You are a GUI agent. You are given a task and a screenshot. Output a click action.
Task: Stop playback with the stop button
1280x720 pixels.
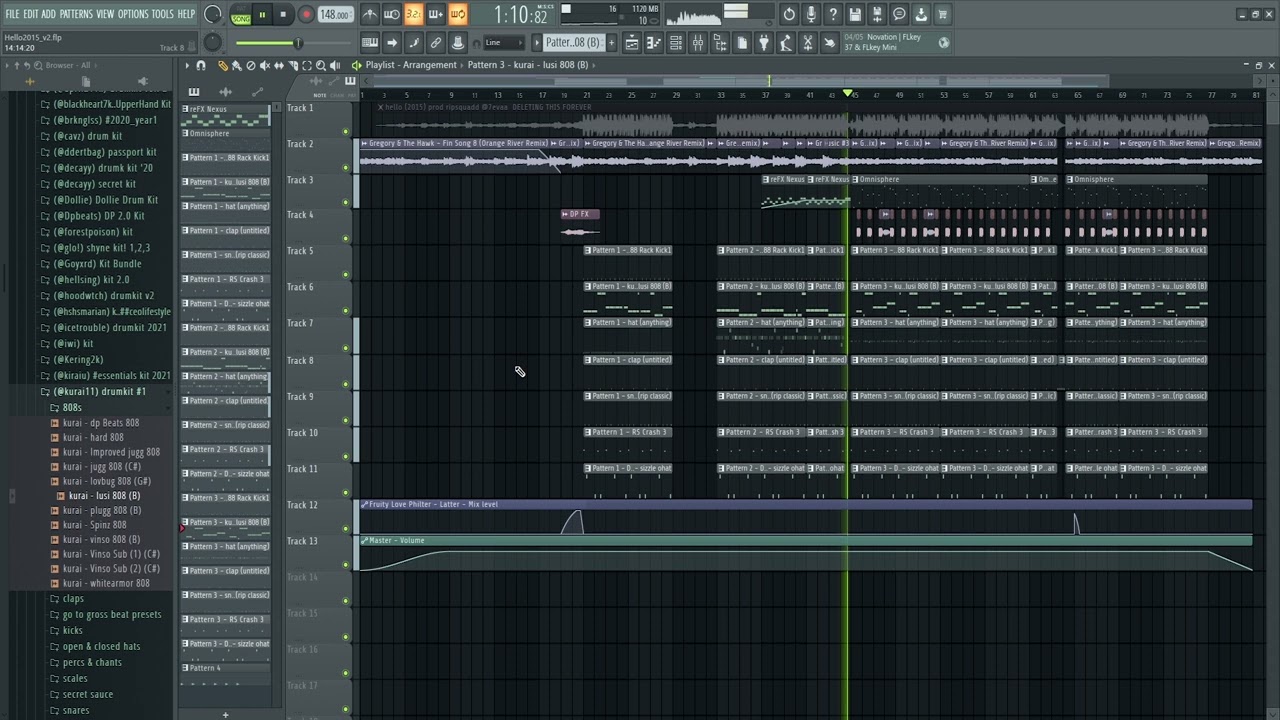tap(283, 14)
